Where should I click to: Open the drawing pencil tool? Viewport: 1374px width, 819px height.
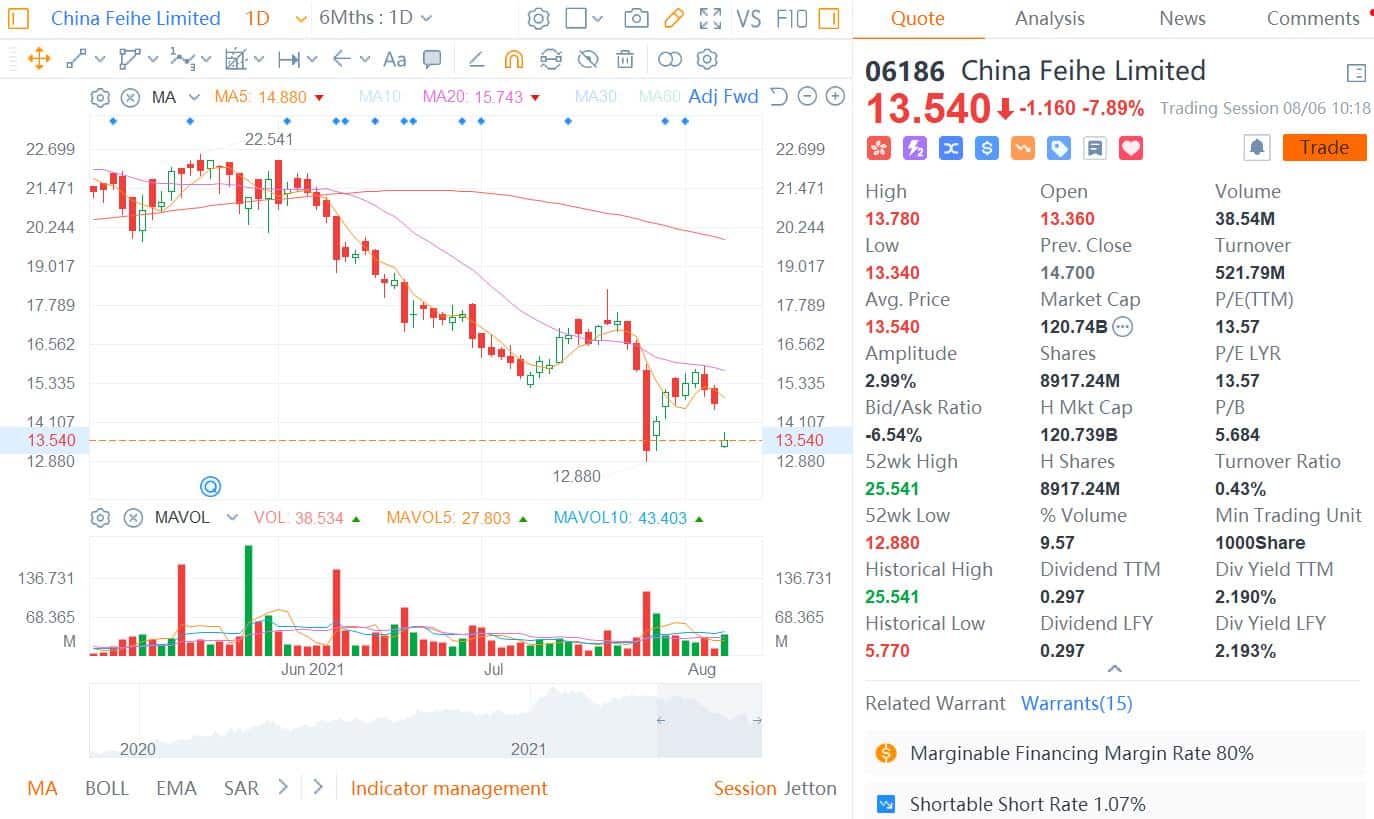pos(672,18)
